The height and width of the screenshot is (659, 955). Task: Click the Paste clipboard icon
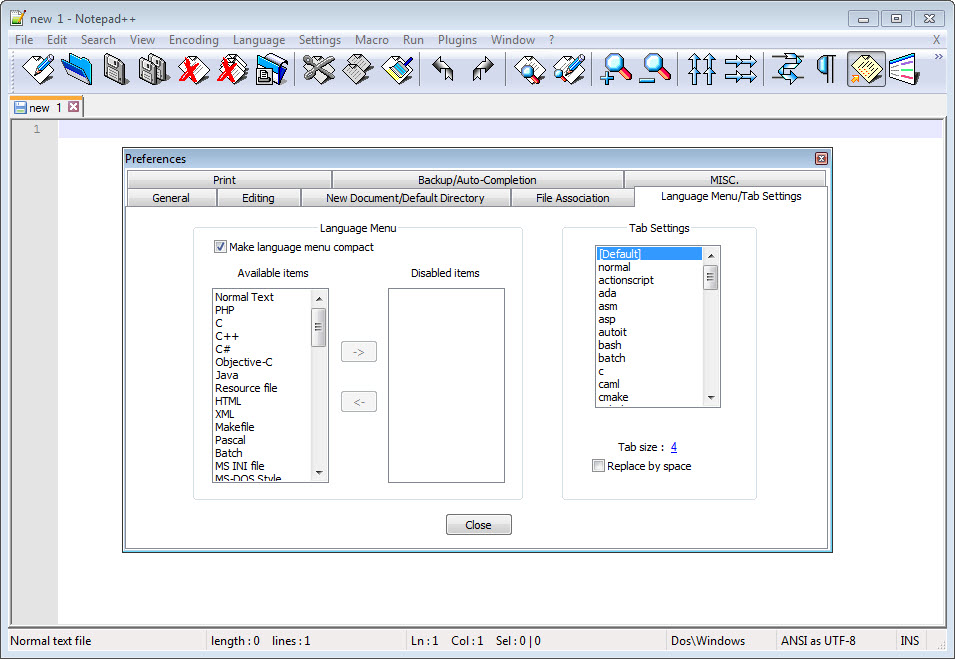tap(398, 69)
